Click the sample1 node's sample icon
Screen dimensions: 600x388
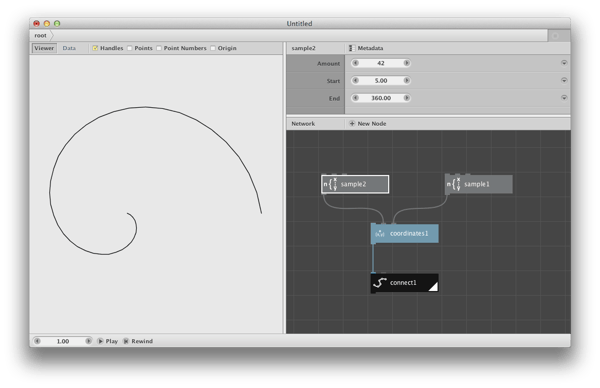[454, 184]
